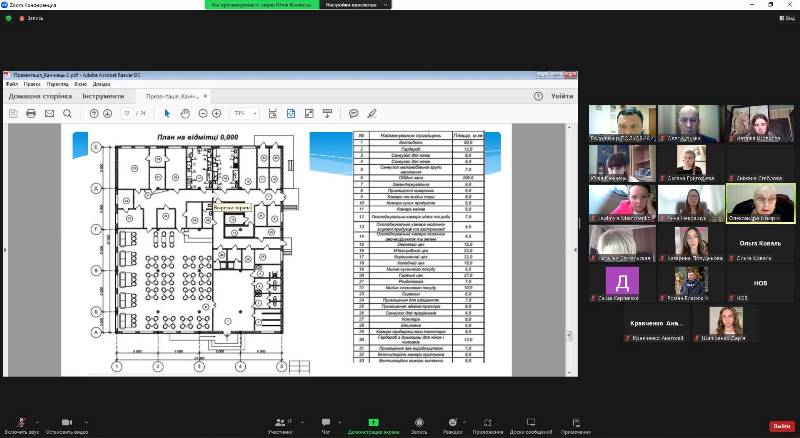Open the zoom percentage dropdown in Acrobat
Viewport: 800px width, 438px height.
click(243, 114)
